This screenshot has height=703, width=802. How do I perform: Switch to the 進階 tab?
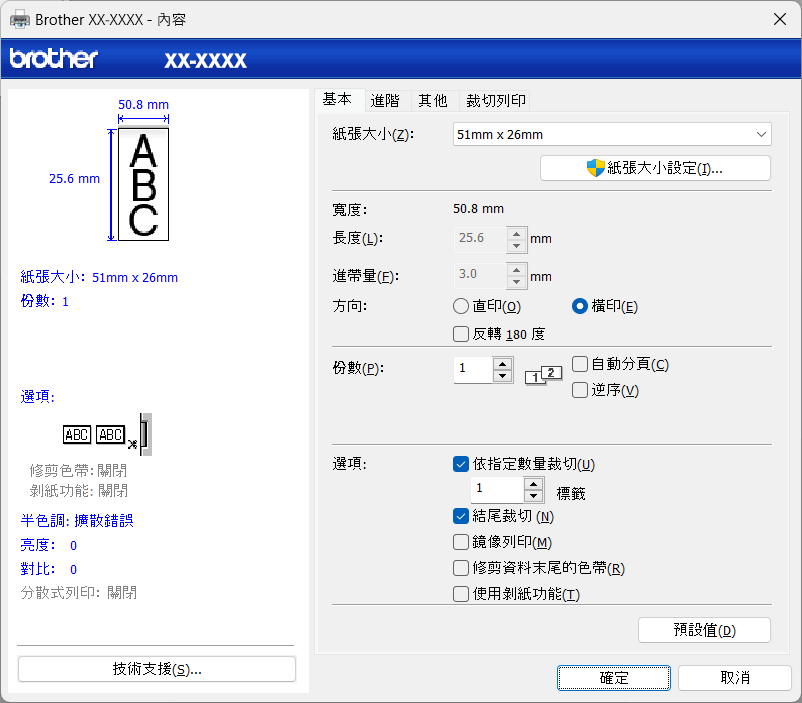pyautogui.click(x=385, y=100)
